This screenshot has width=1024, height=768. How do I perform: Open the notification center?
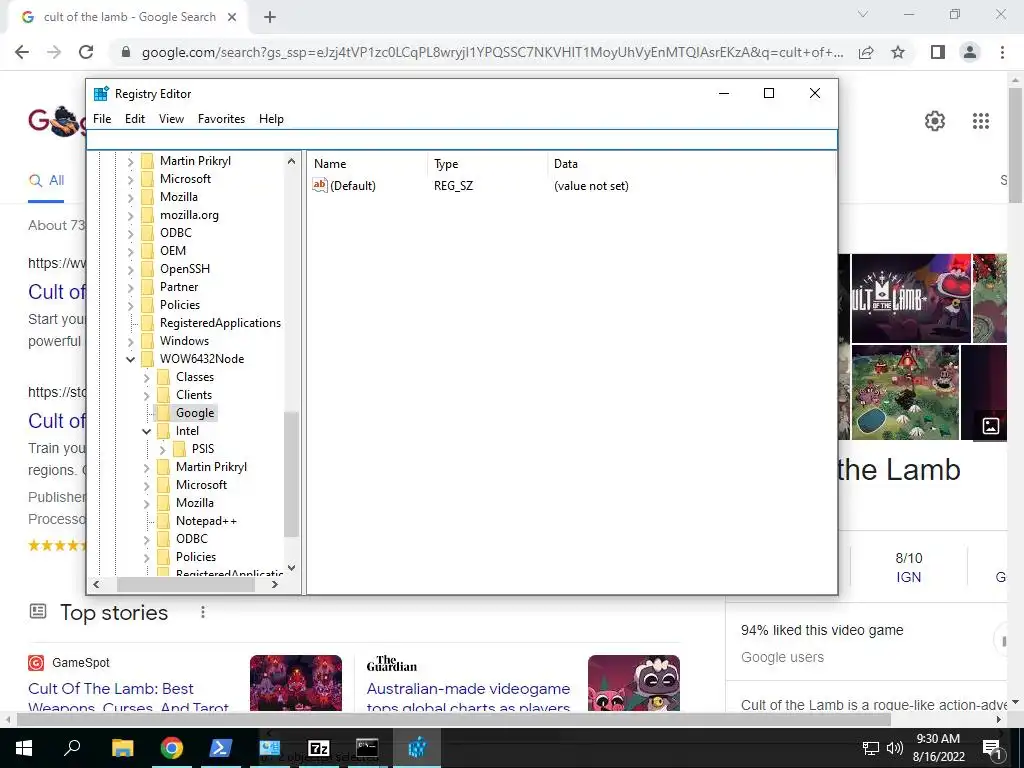(x=992, y=748)
